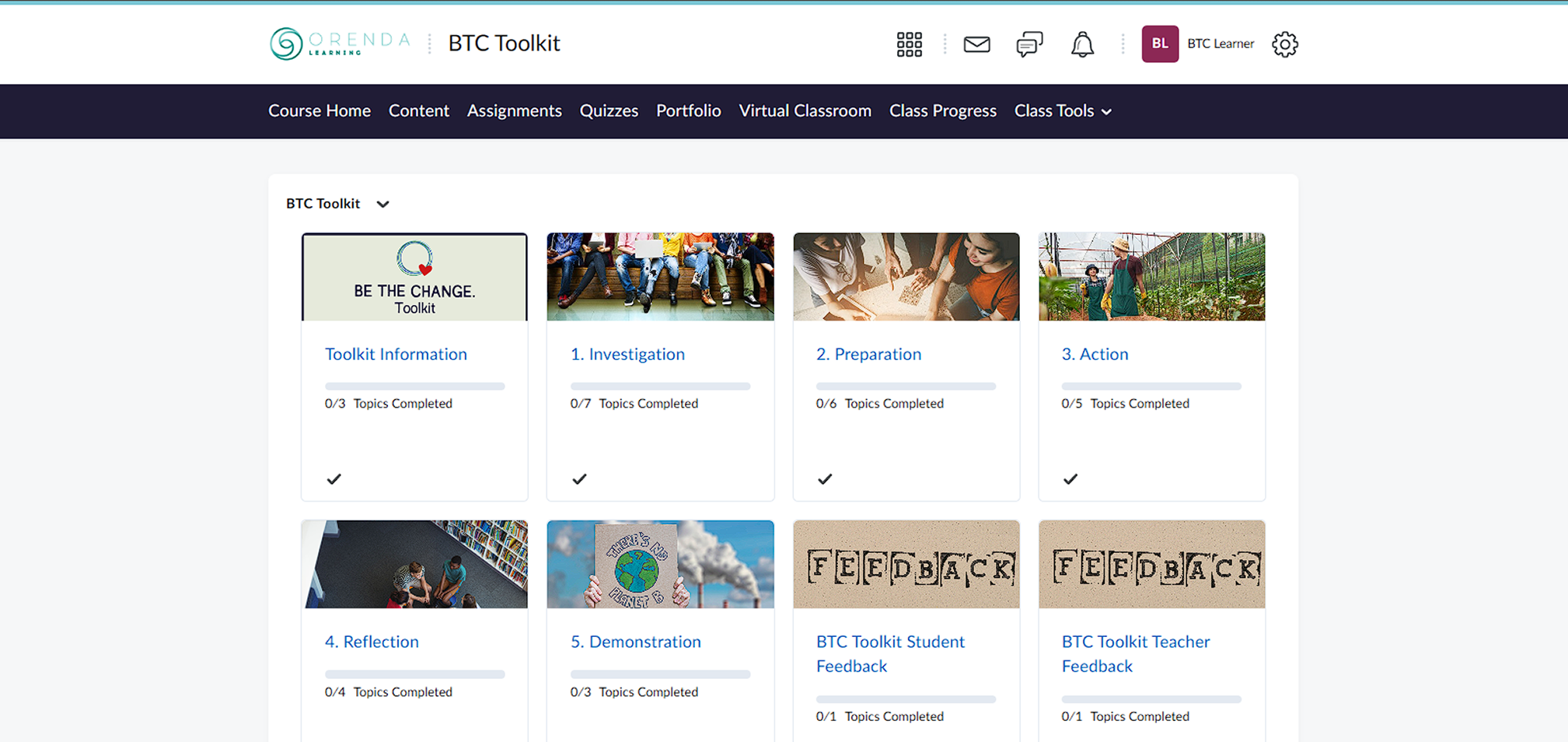Click the Orenda Learning logo
Image resolution: width=1568 pixels, height=742 pixels.
click(340, 44)
